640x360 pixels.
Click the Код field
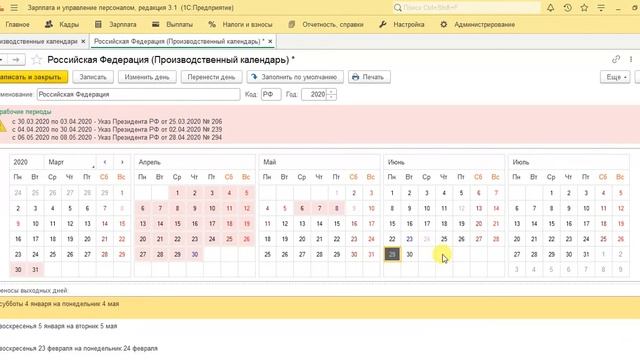click(271, 94)
